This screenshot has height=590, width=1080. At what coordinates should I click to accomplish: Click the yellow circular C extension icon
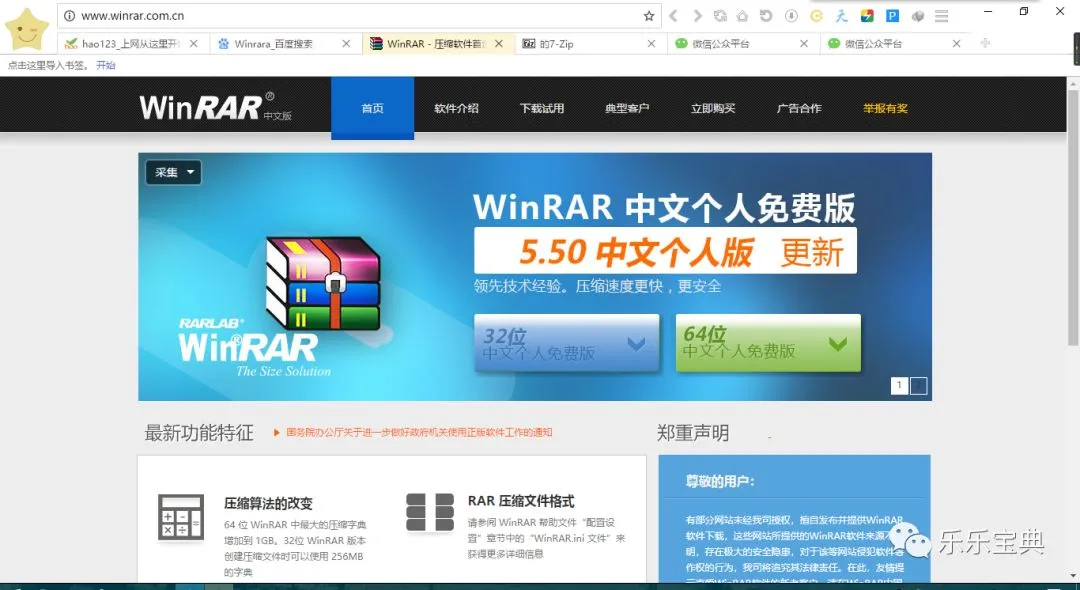816,16
